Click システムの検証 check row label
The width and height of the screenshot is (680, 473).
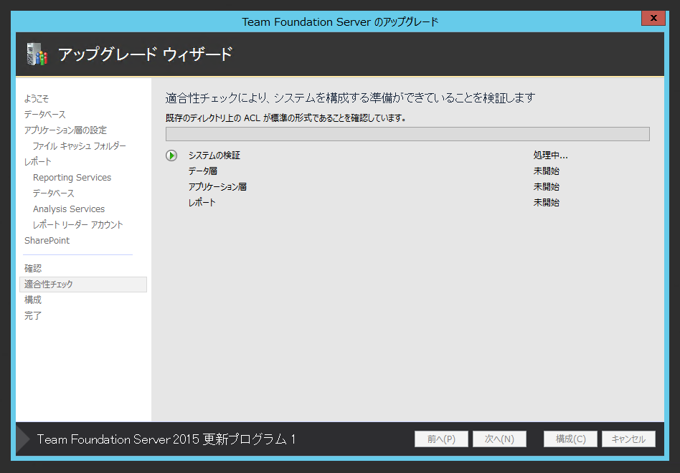pos(214,155)
